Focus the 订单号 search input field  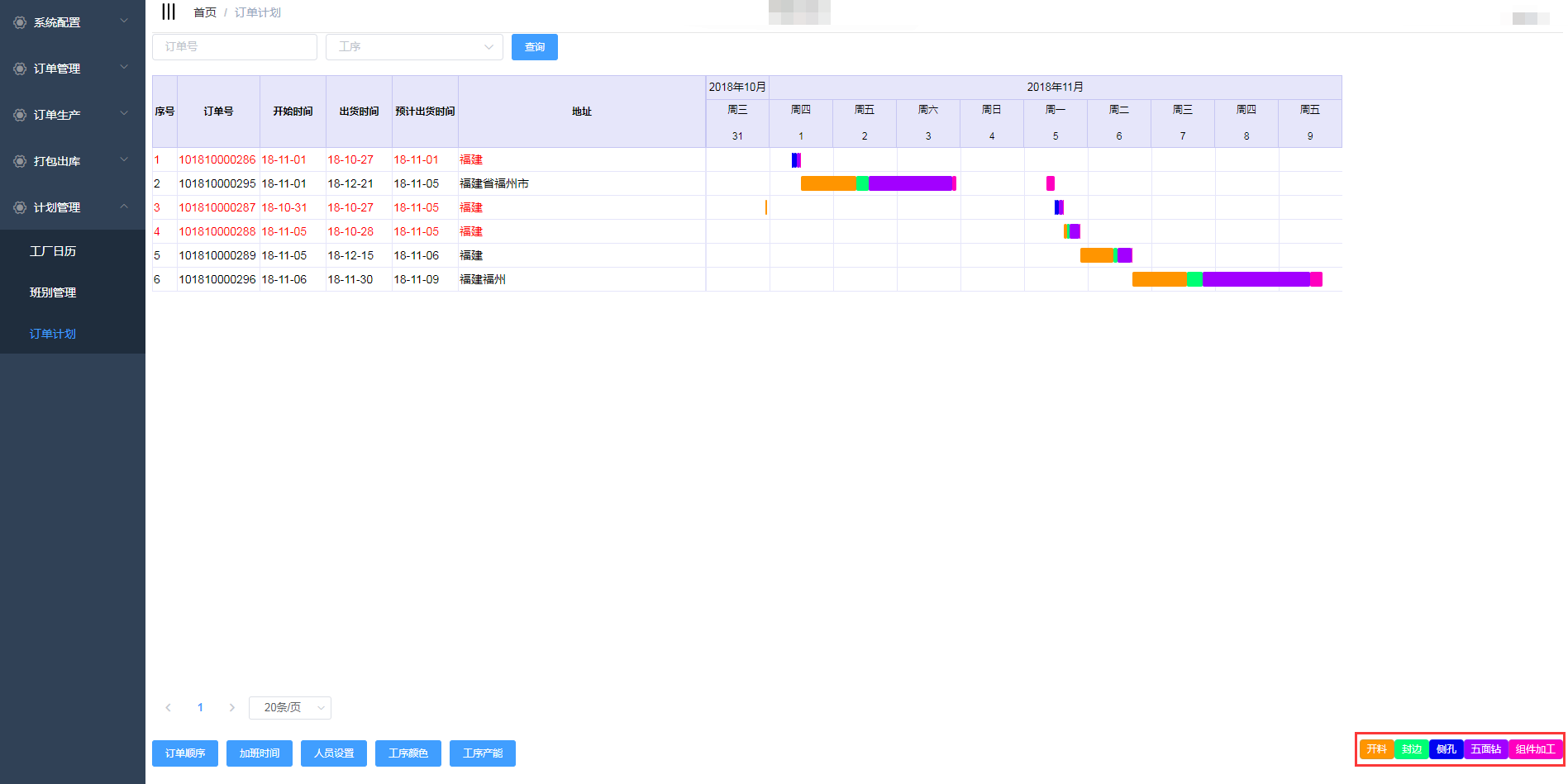point(235,47)
